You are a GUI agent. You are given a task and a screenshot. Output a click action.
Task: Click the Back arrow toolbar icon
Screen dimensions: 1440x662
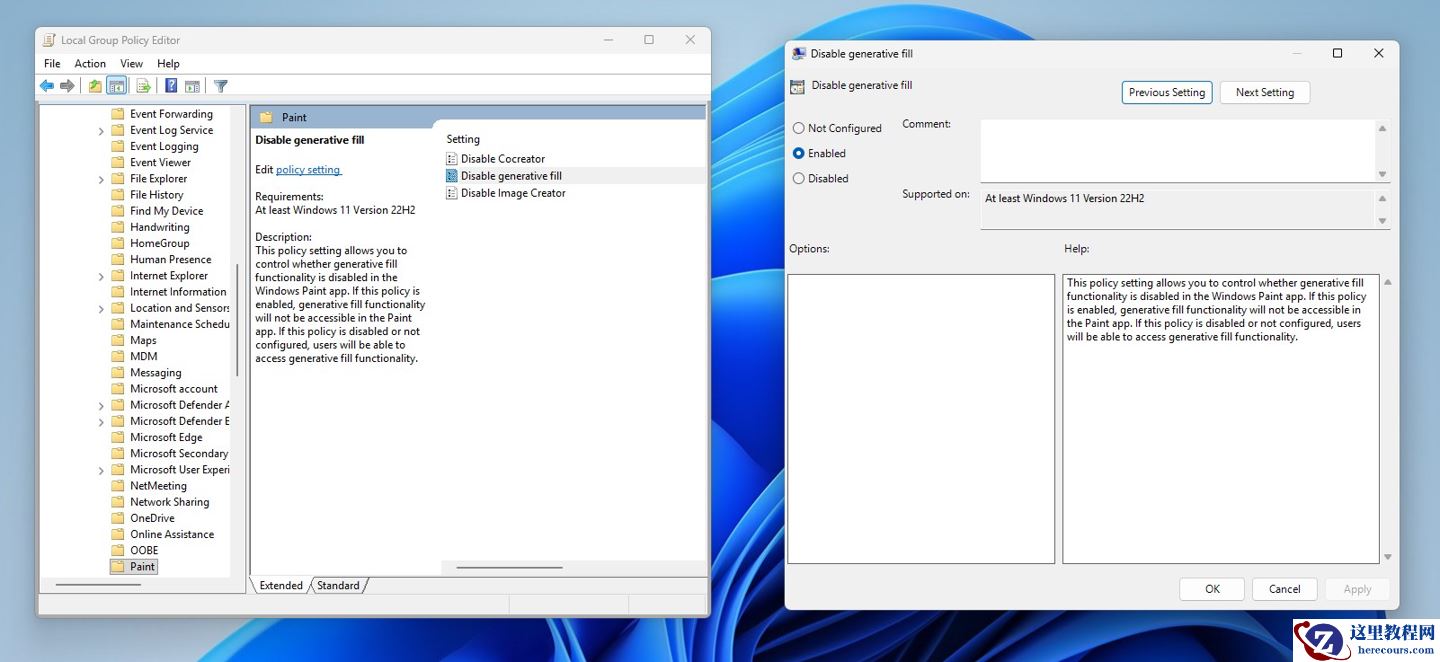(47, 86)
